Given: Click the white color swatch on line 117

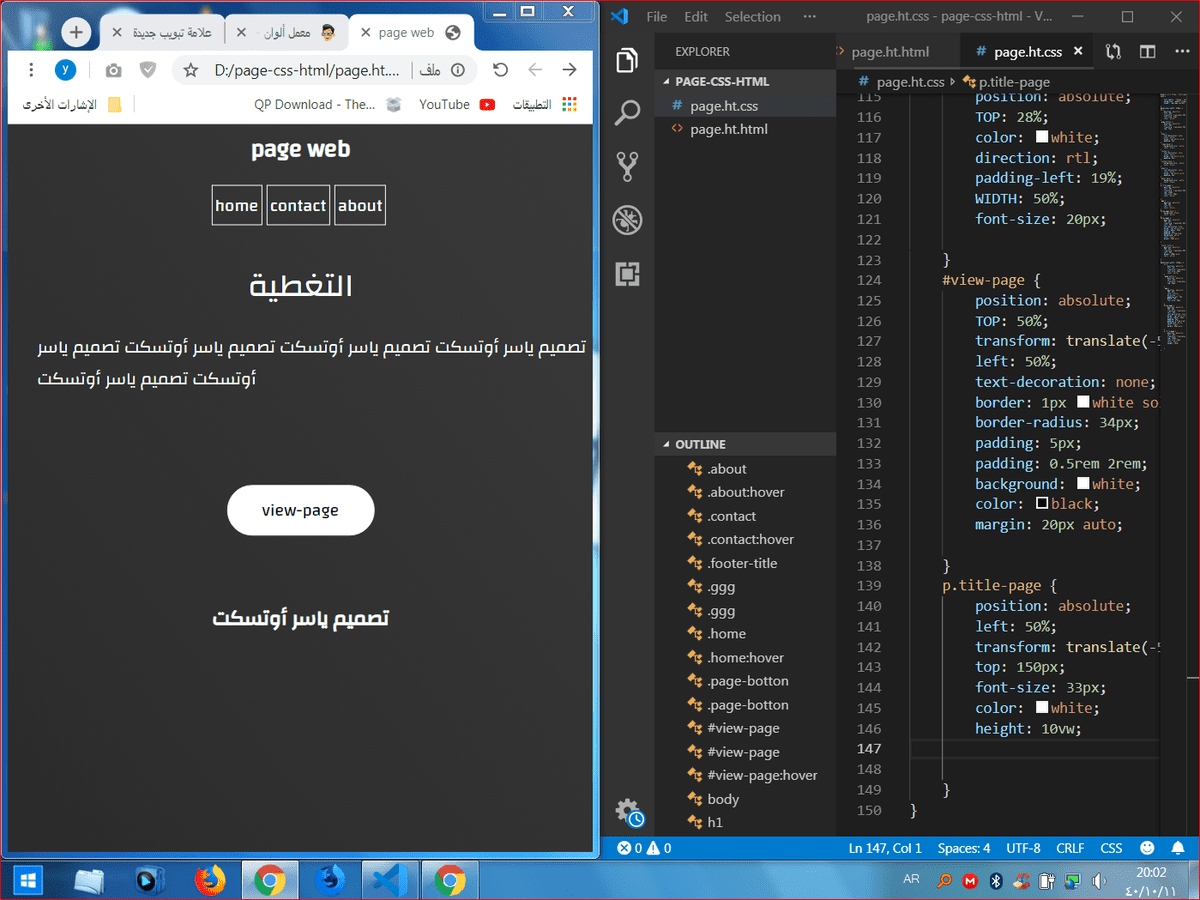Looking at the screenshot, I should pos(1042,137).
